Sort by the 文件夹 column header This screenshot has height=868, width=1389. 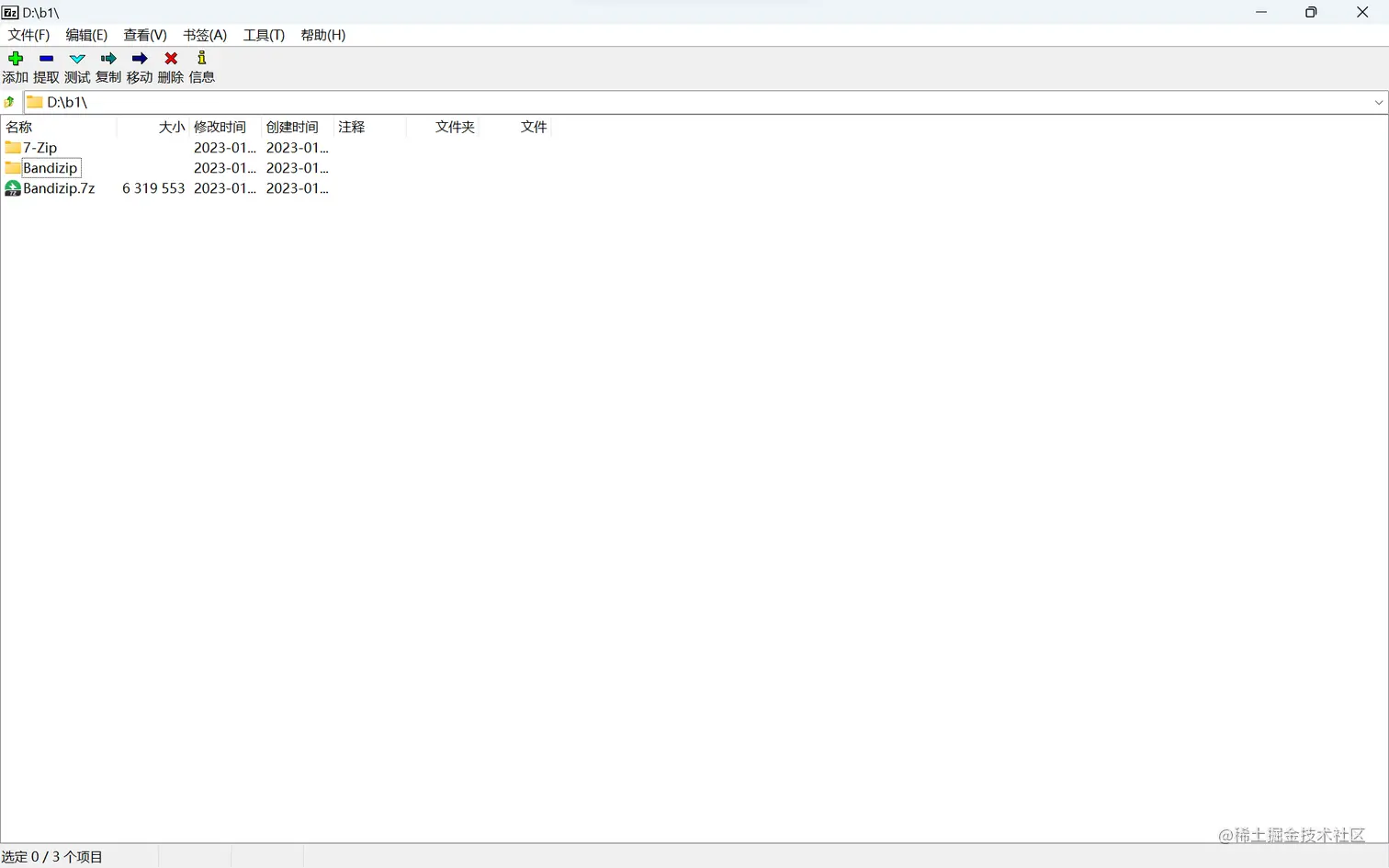pyautogui.click(x=442, y=127)
